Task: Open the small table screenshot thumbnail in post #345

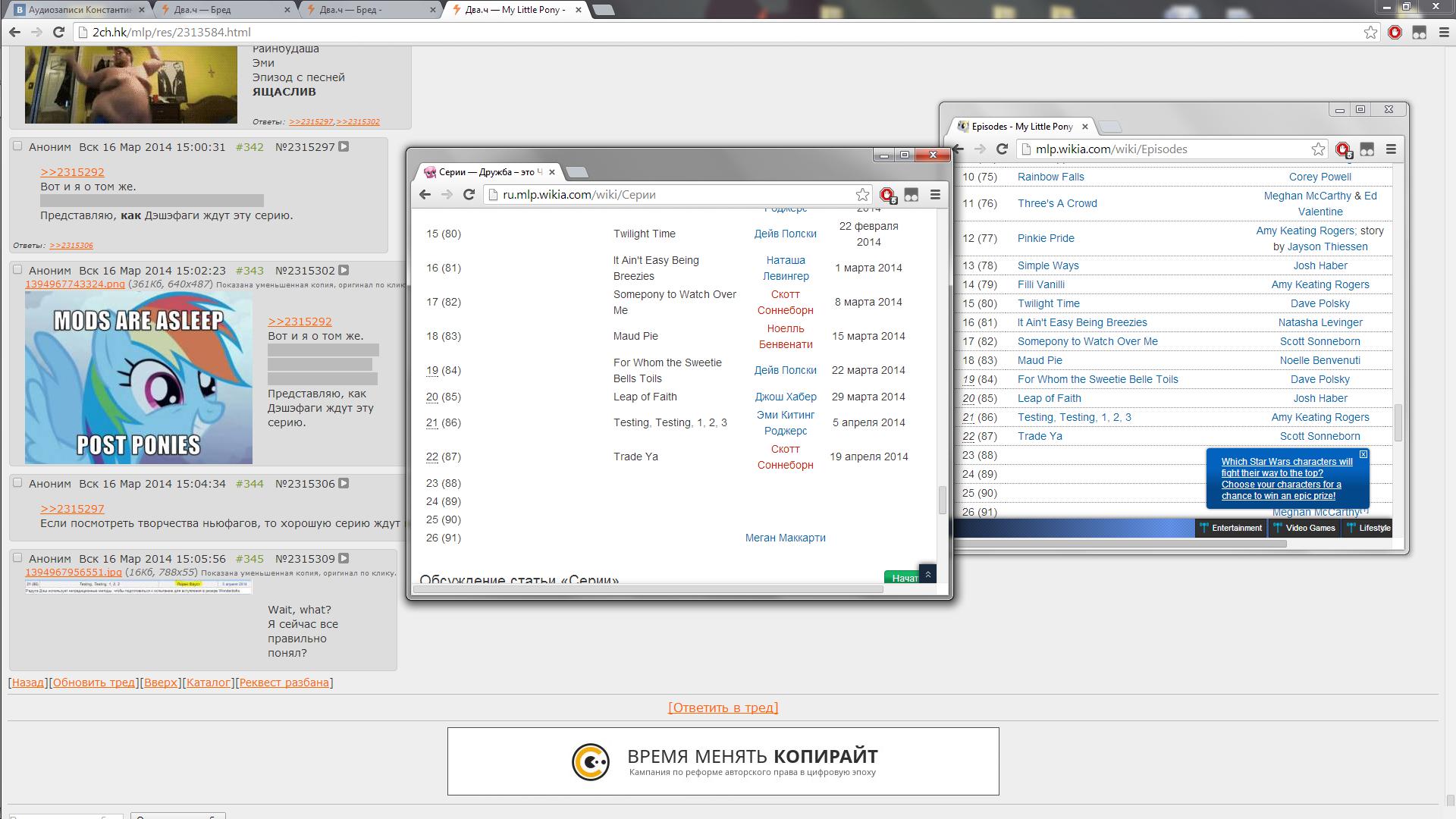Action: (139, 587)
